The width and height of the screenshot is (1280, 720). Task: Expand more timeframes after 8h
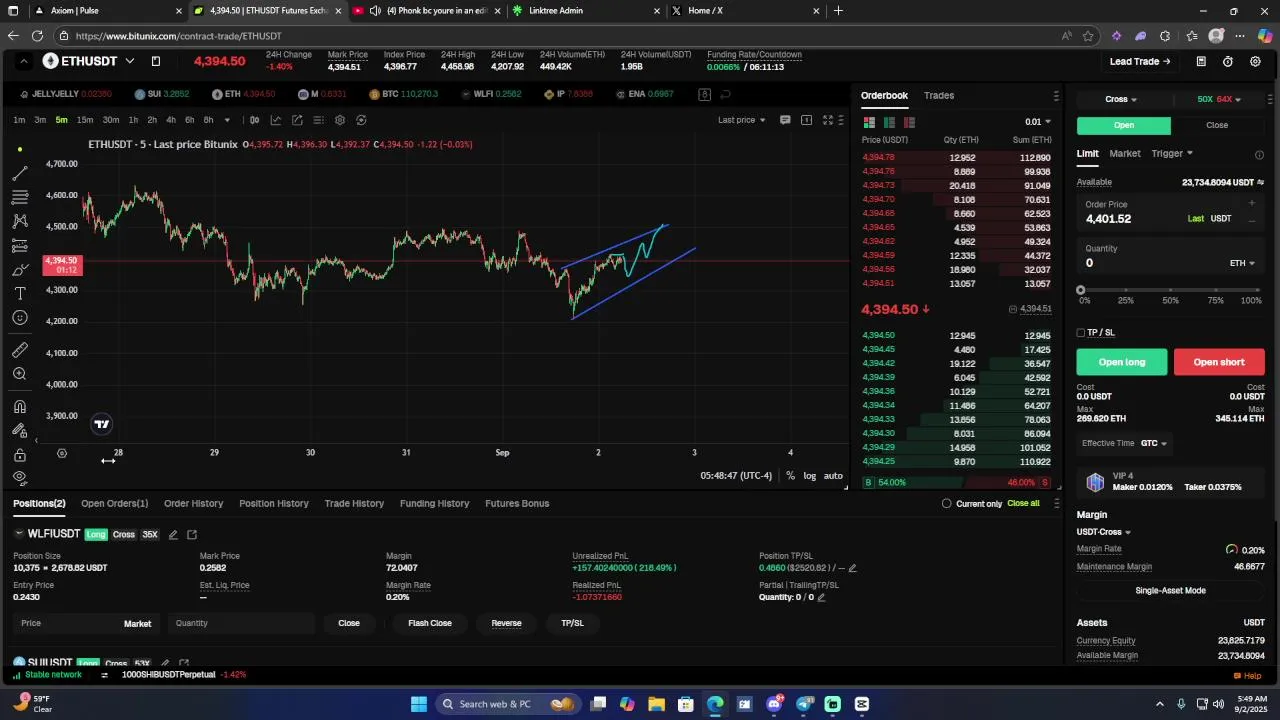coord(227,120)
